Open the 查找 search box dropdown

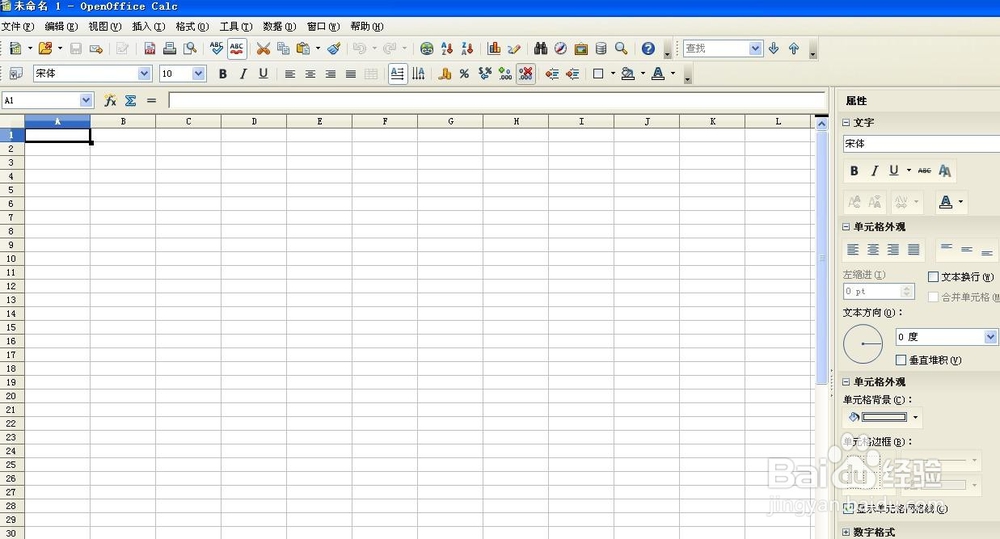click(755, 48)
